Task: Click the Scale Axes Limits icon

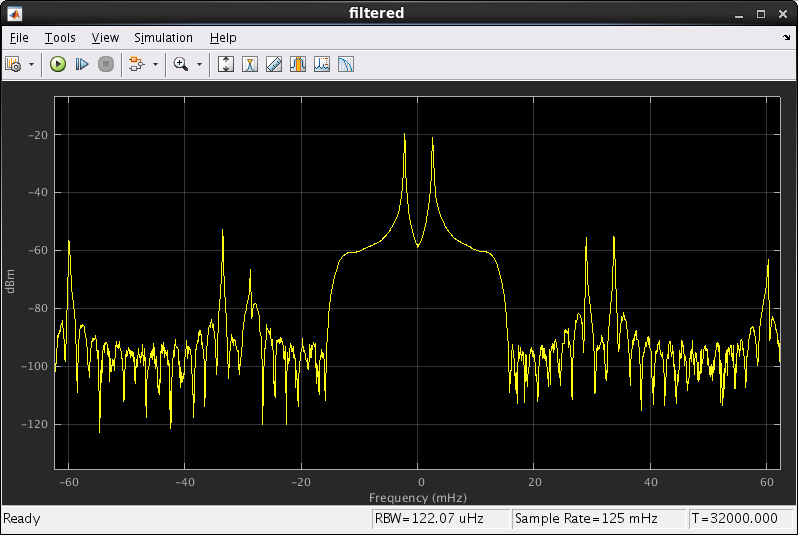Action: click(226, 64)
